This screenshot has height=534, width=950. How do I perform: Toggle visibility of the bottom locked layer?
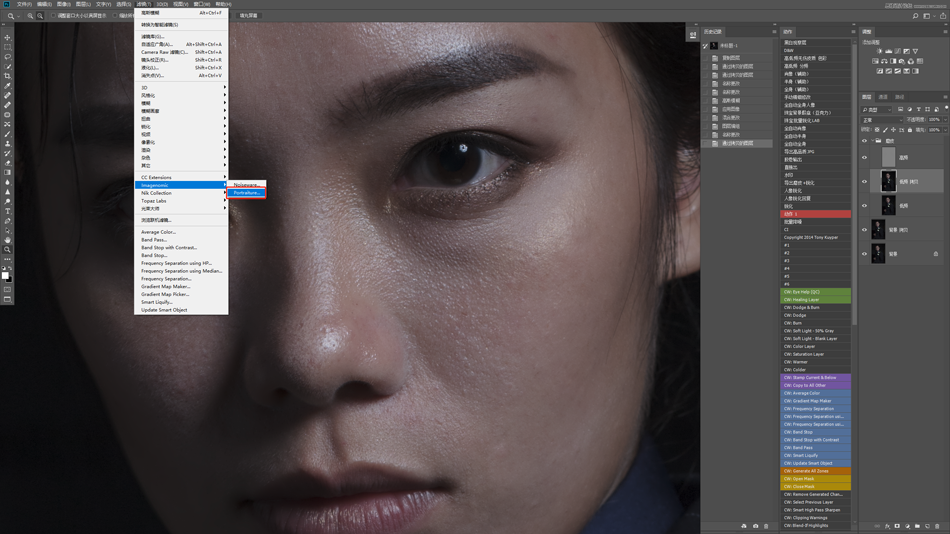click(865, 254)
